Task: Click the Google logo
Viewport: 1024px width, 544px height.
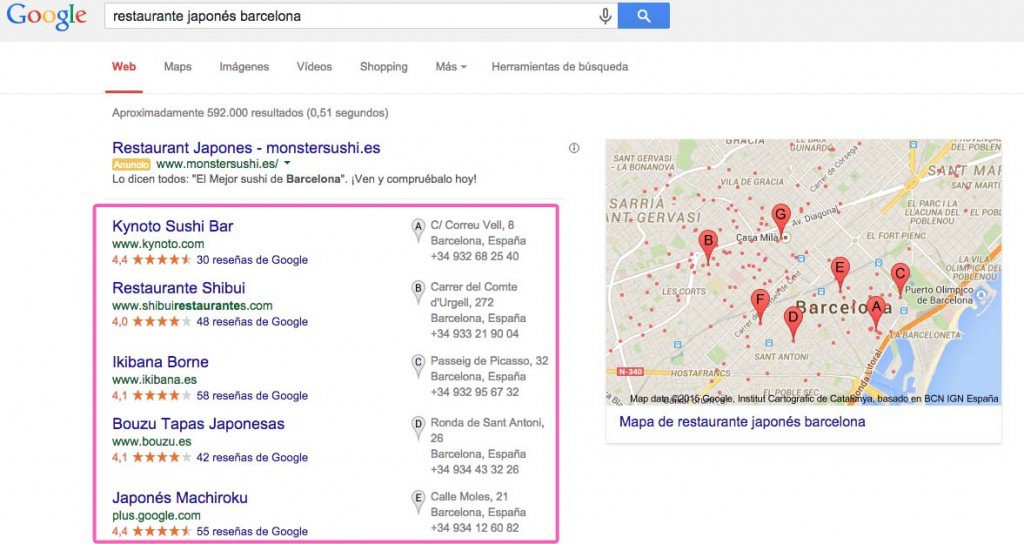Action: pos(46,16)
